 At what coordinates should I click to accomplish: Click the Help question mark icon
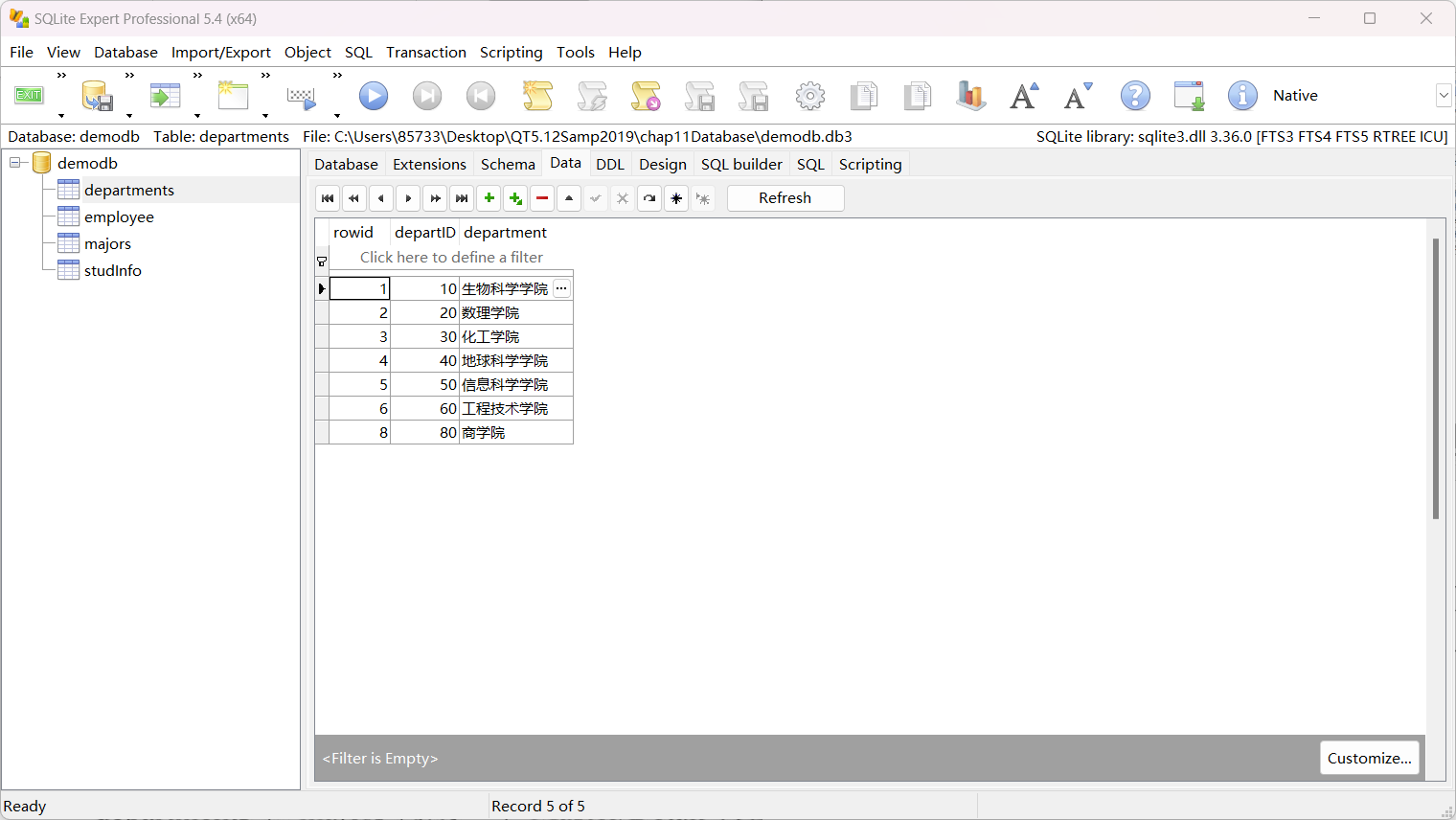[1135, 95]
